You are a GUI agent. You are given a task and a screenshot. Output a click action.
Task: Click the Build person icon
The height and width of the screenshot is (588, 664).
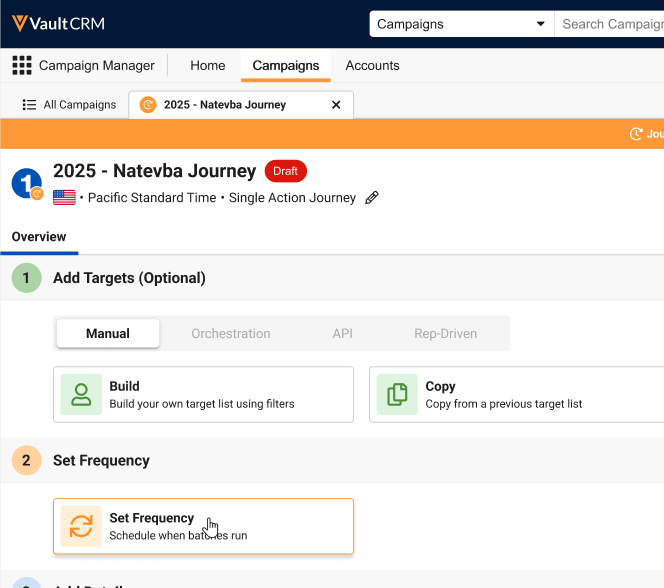[81, 394]
